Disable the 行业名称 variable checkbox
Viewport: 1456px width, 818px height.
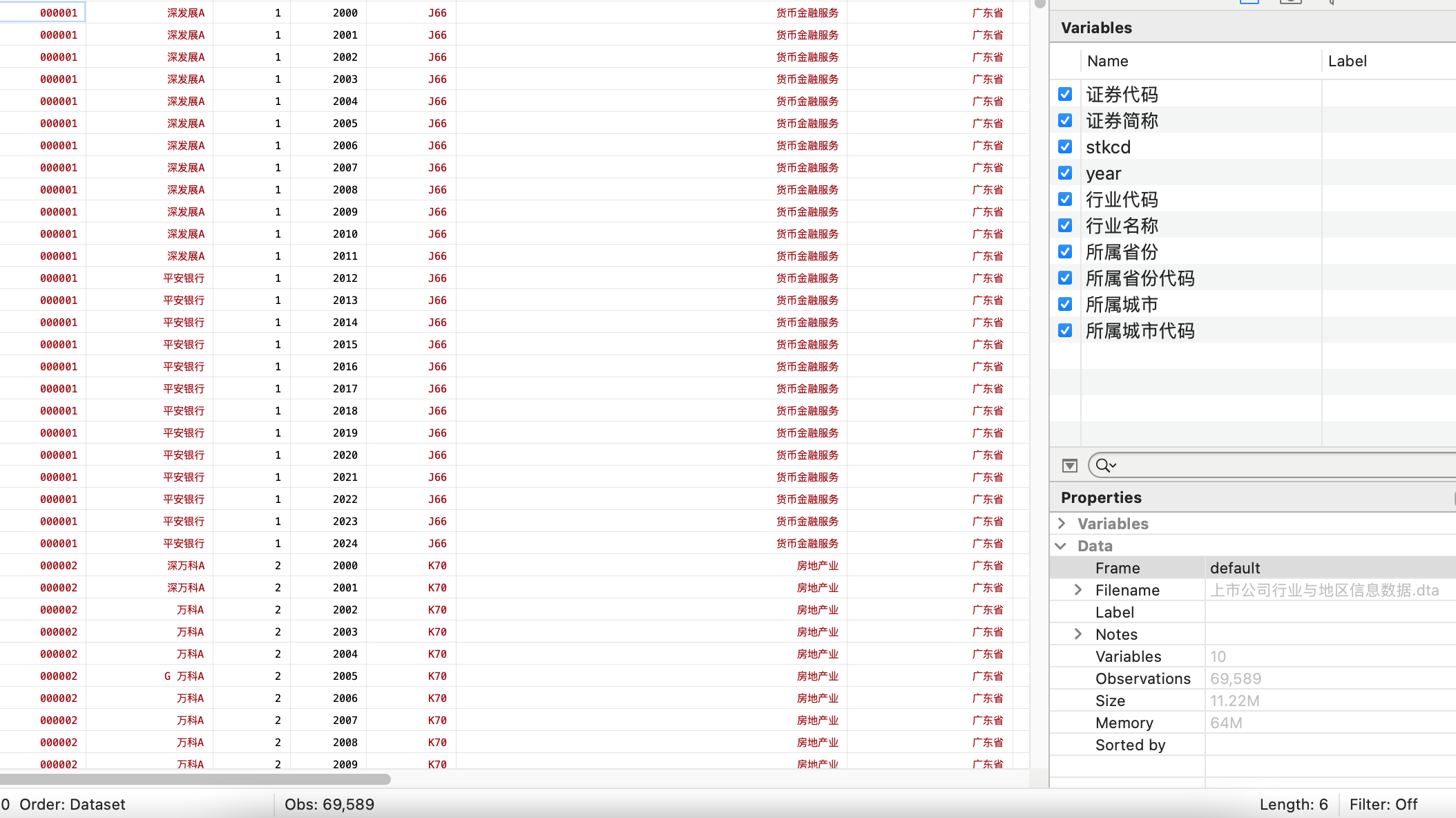pos(1065,225)
